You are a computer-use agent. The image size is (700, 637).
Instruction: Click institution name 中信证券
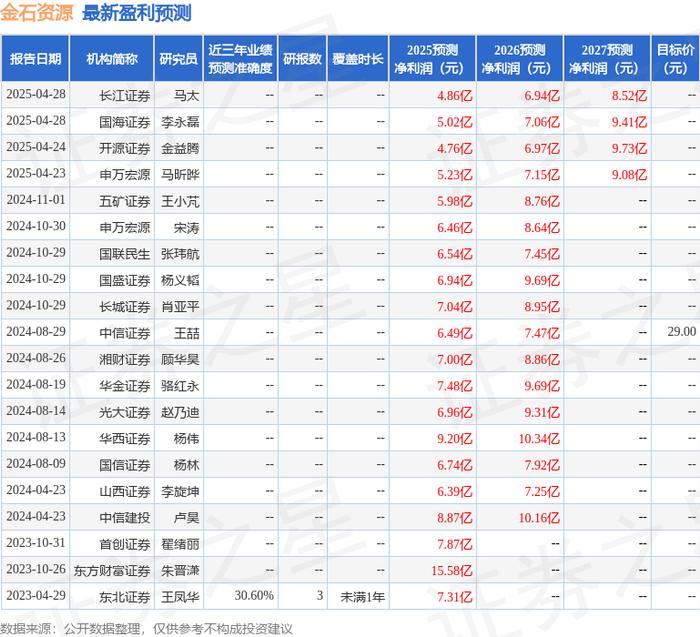pos(125,333)
